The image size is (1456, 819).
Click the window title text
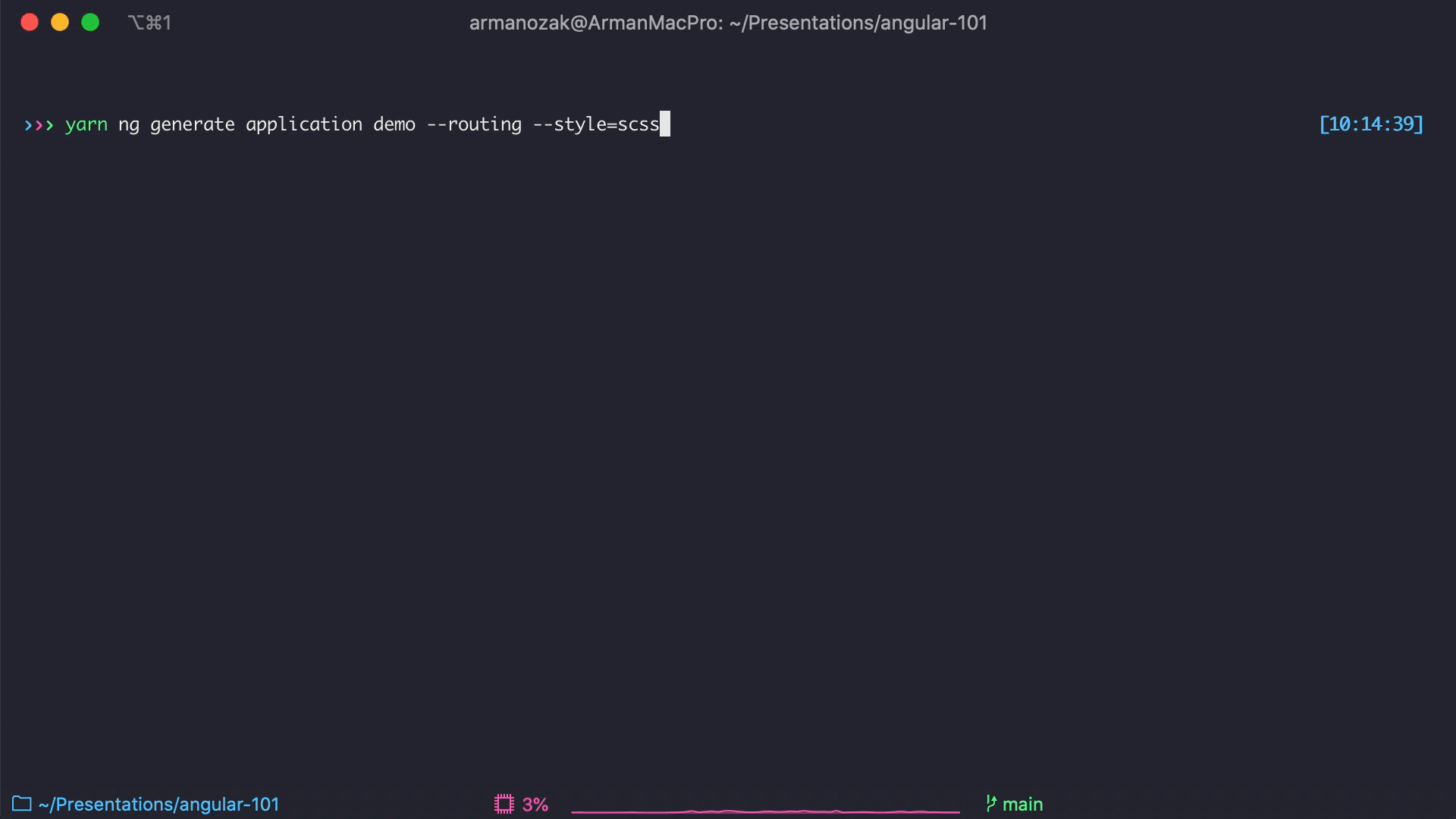point(728,23)
